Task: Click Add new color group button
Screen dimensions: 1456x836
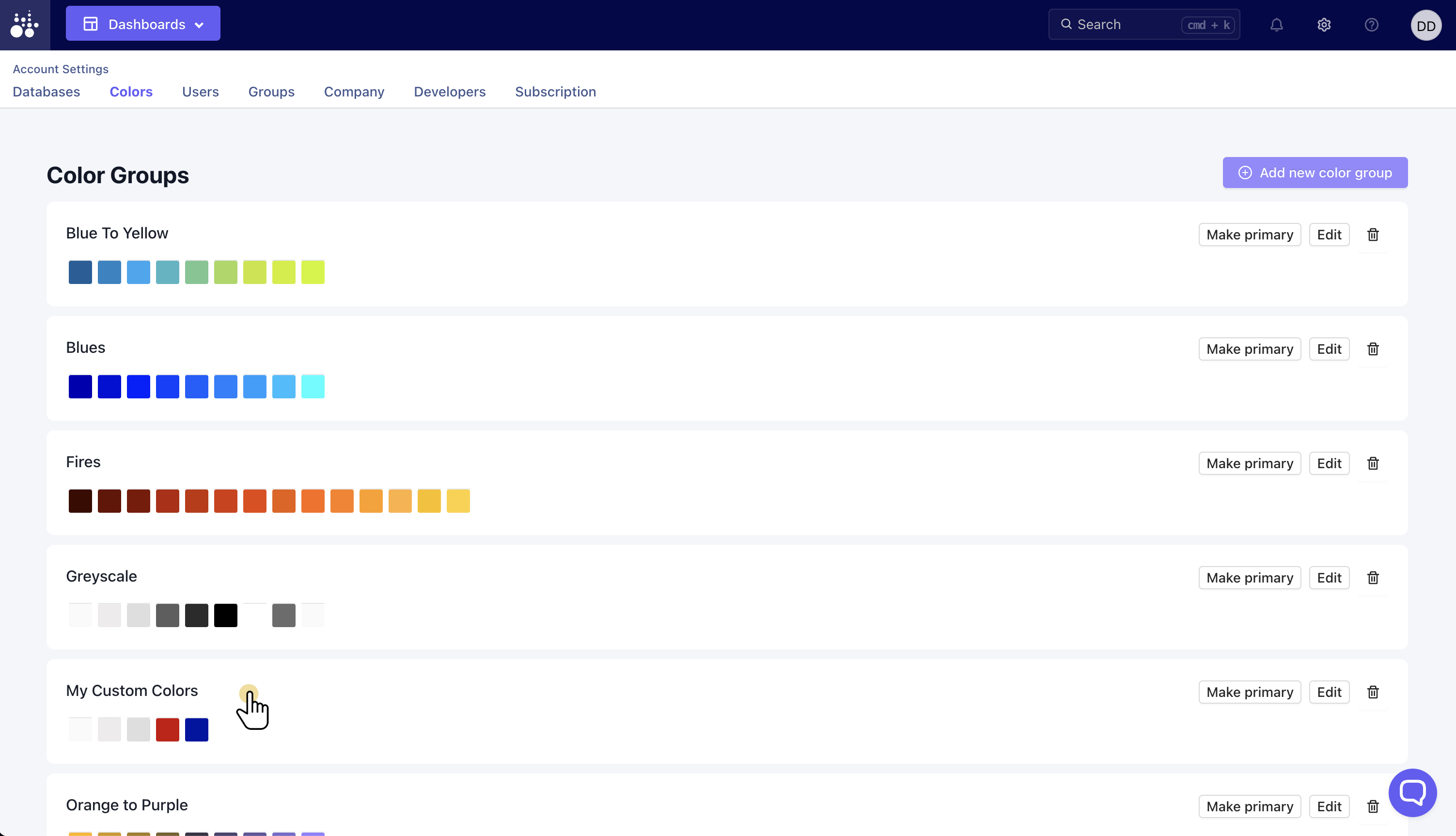Action: click(x=1315, y=173)
